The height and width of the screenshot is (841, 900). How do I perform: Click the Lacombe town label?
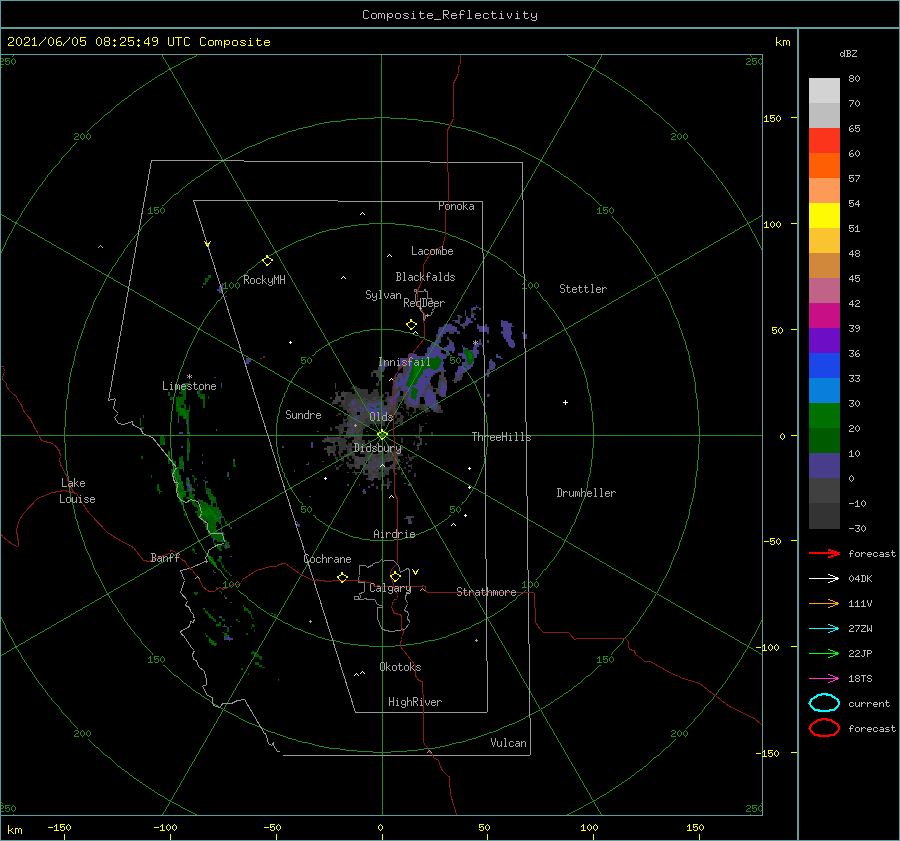pos(432,251)
